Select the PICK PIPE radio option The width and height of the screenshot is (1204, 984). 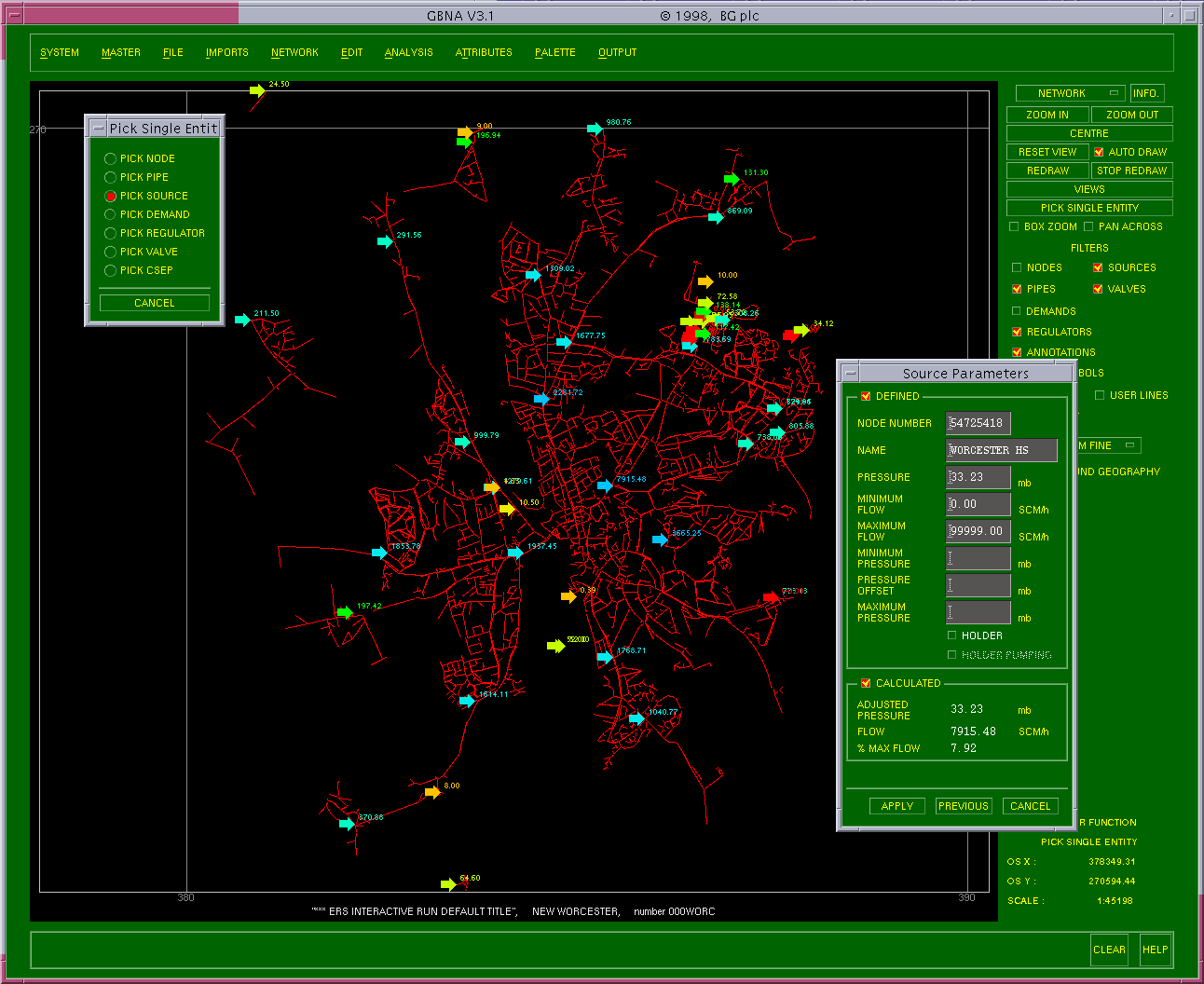pos(110,177)
